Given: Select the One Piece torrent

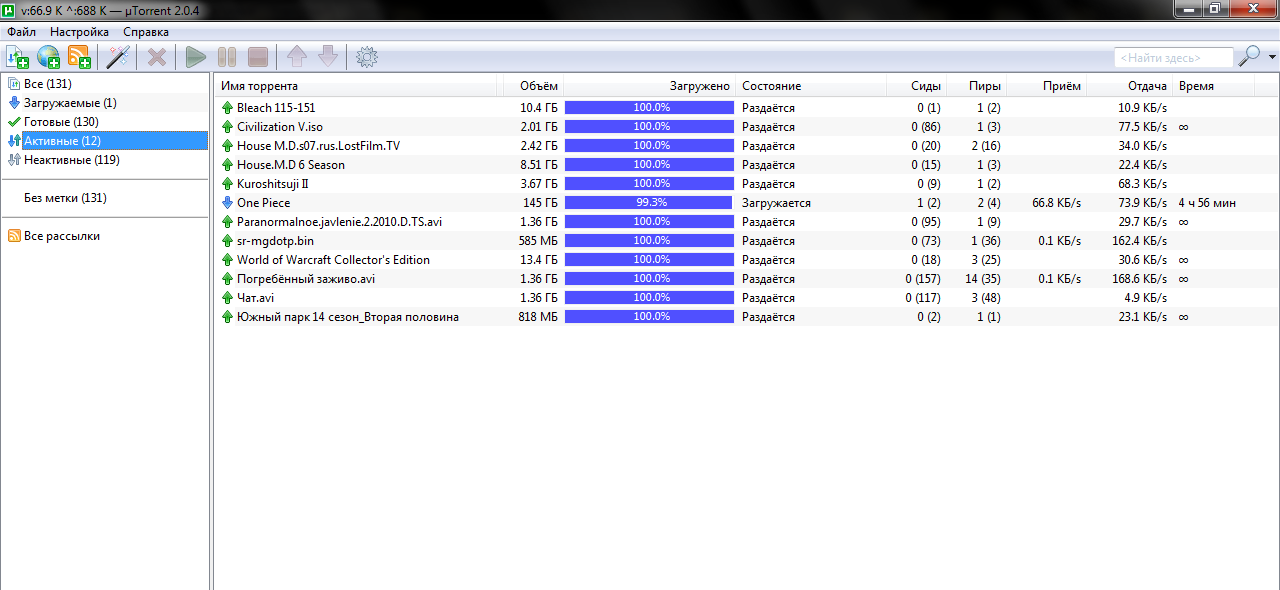Looking at the screenshot, I should click(746, 202).
